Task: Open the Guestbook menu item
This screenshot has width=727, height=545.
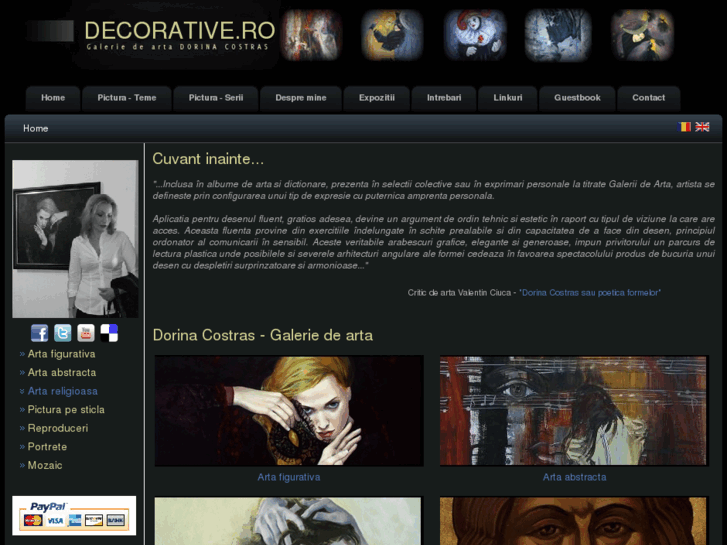Action: point(577,98)
